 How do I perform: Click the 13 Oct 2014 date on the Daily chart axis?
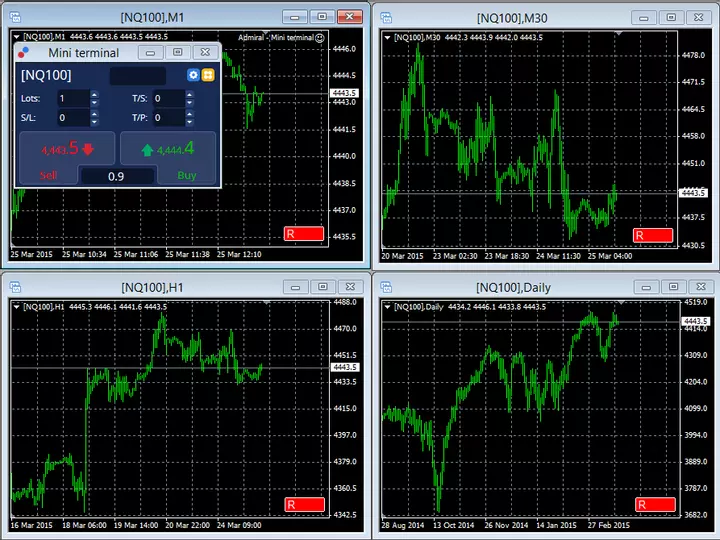453,525
